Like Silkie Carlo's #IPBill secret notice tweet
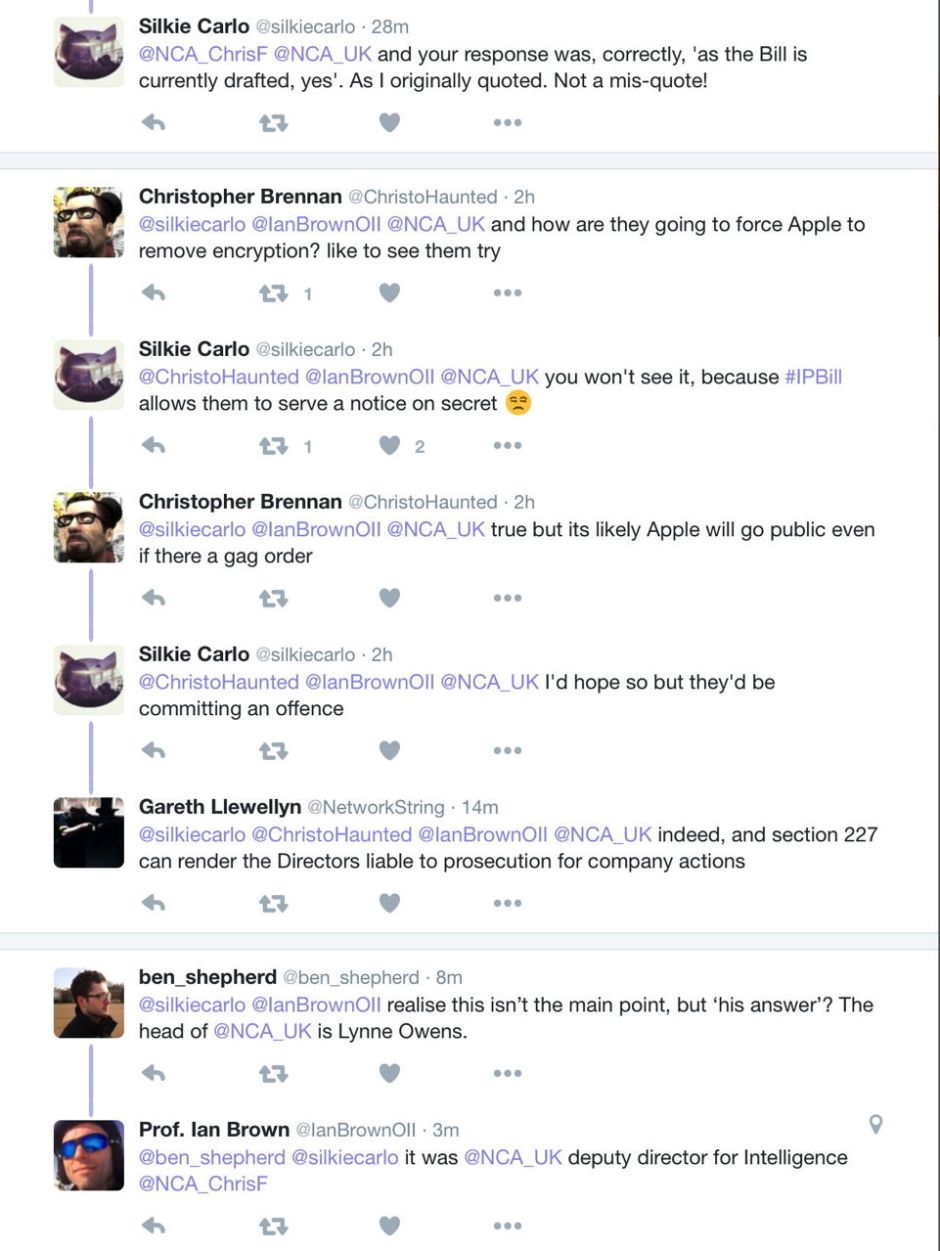Viewport: 940px width, 1251px height. 389,445
